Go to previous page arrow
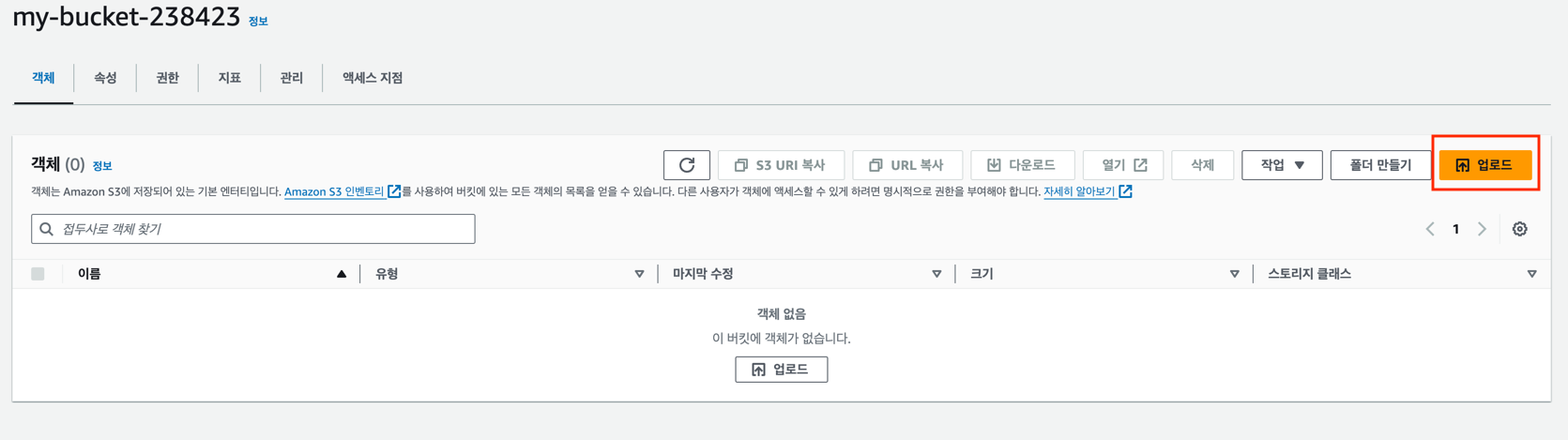The height and width of the screenshot is (440, 1568). (x=1430, y=229)
